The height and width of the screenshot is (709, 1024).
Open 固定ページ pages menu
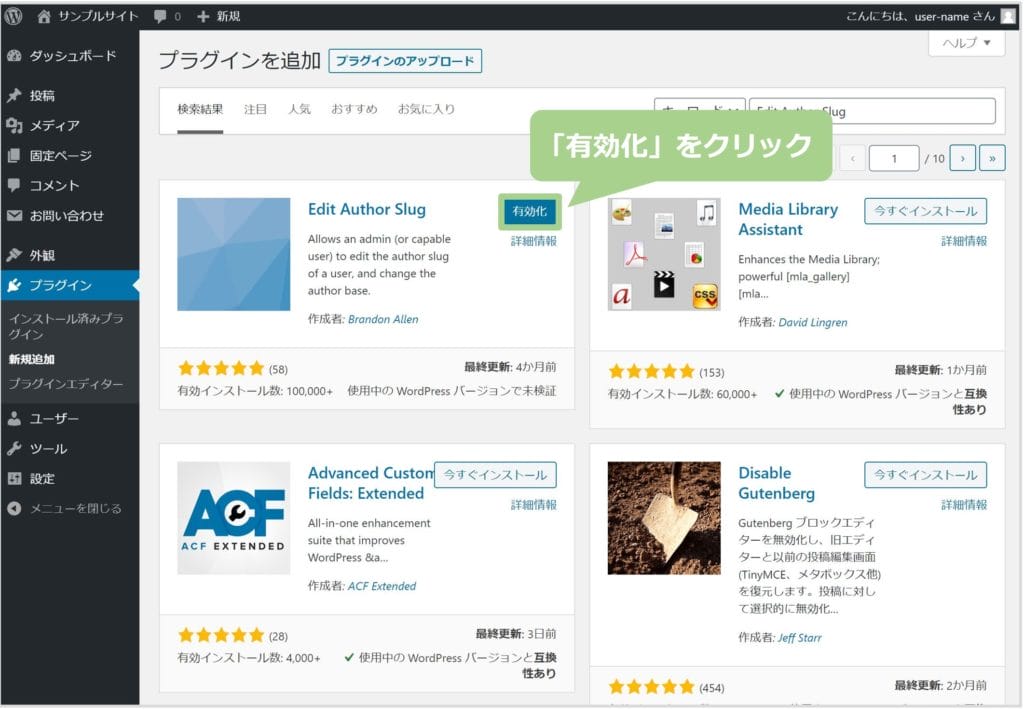coord(69,155)
